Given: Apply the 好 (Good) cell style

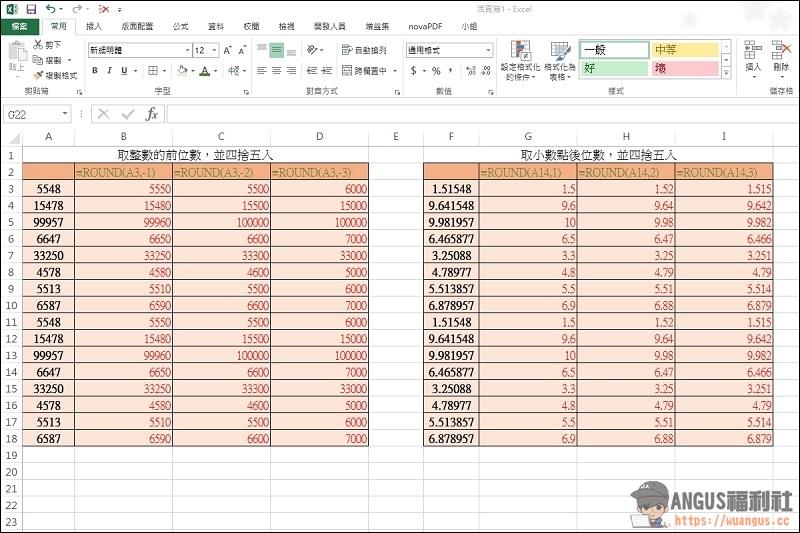Looking at the screenshot, I should [x=613, y=68].
